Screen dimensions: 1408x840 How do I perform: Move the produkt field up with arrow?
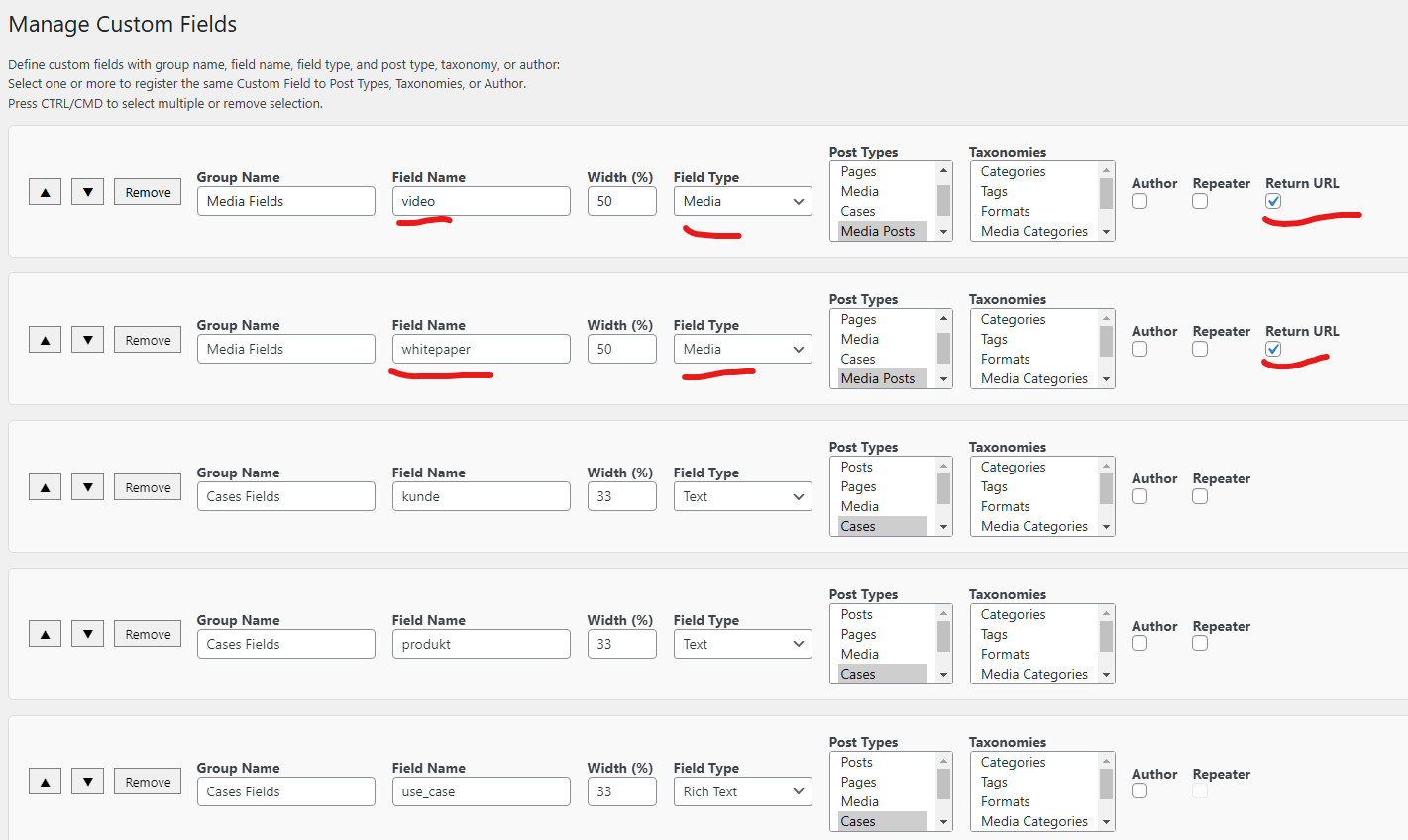pyautogui.click(x=45, y=634)
